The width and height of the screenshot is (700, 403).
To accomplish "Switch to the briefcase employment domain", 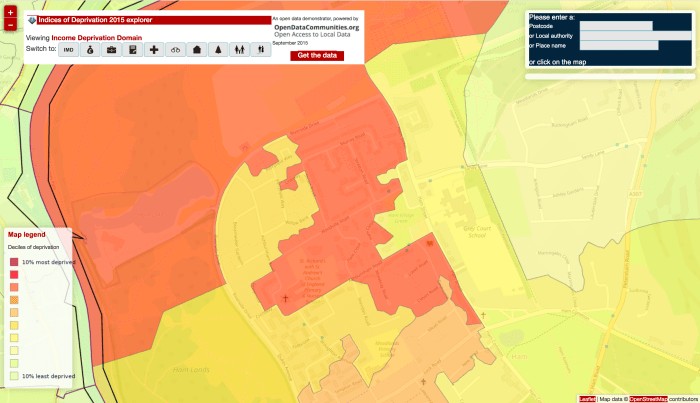I will [x=111, y=49].
